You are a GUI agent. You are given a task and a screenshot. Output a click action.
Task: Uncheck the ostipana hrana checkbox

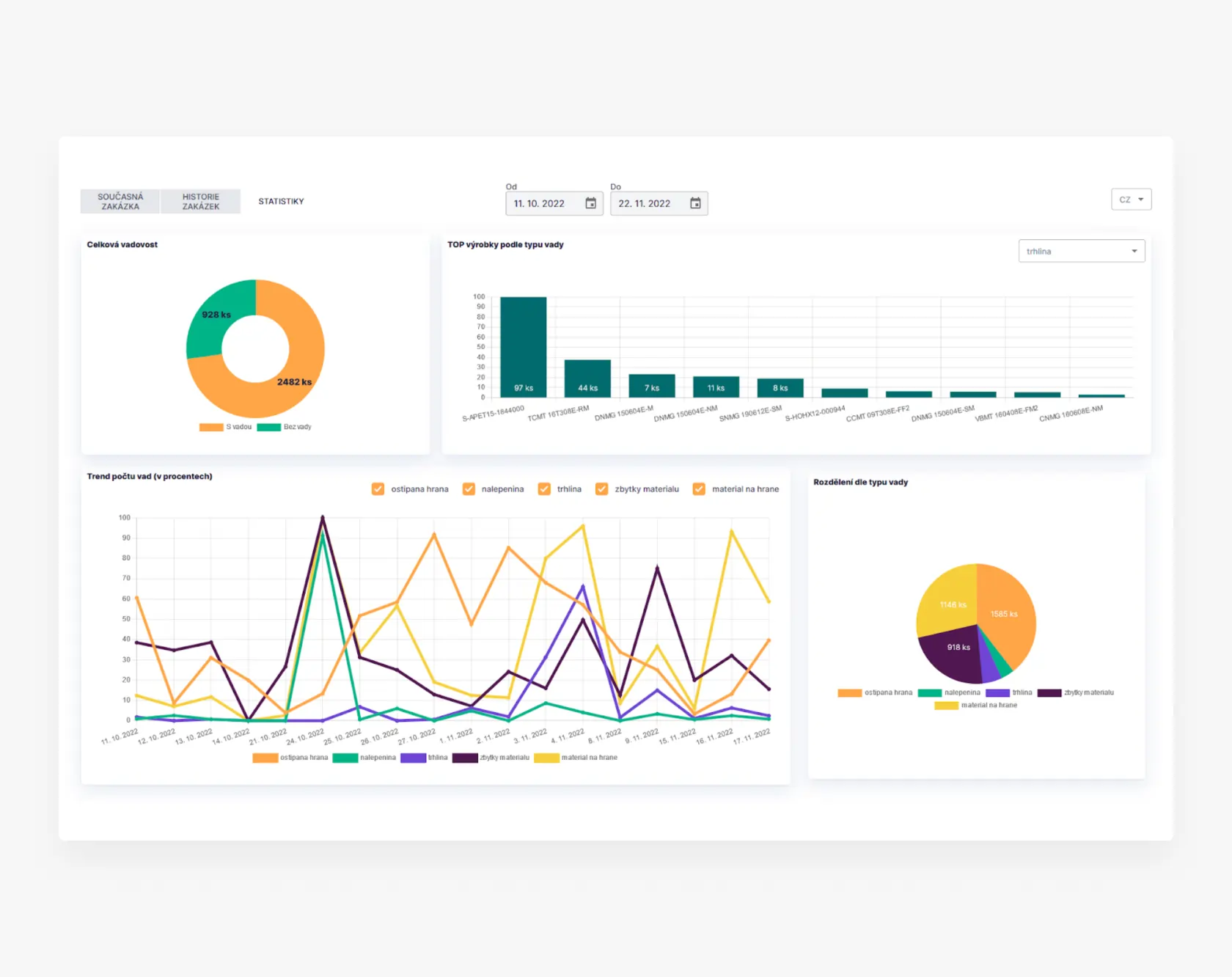point(378,489)
